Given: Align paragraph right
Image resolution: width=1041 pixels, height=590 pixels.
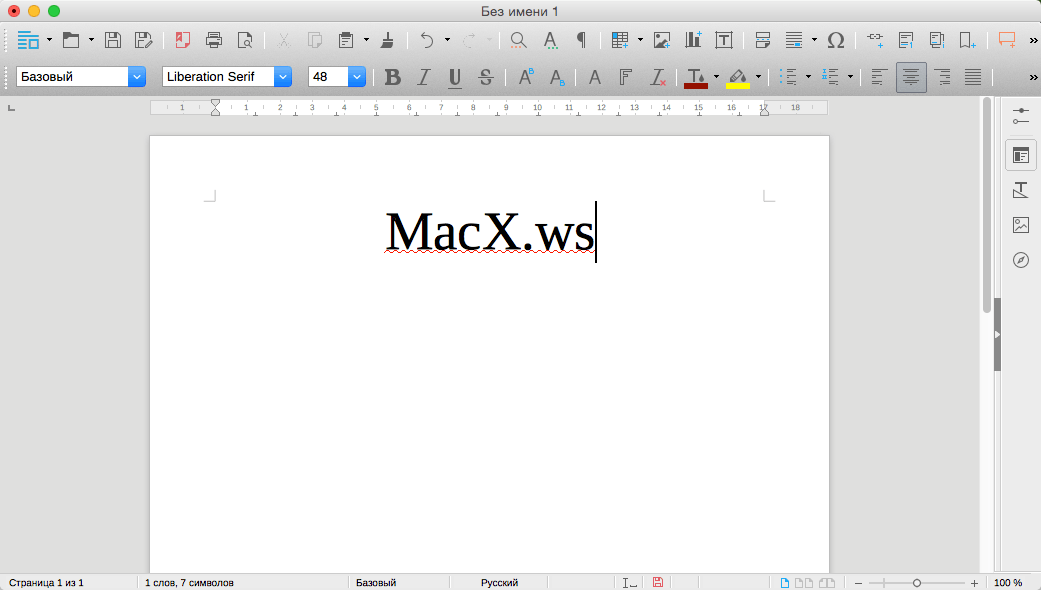Looking at the screenshot, I should coord(942,77).
